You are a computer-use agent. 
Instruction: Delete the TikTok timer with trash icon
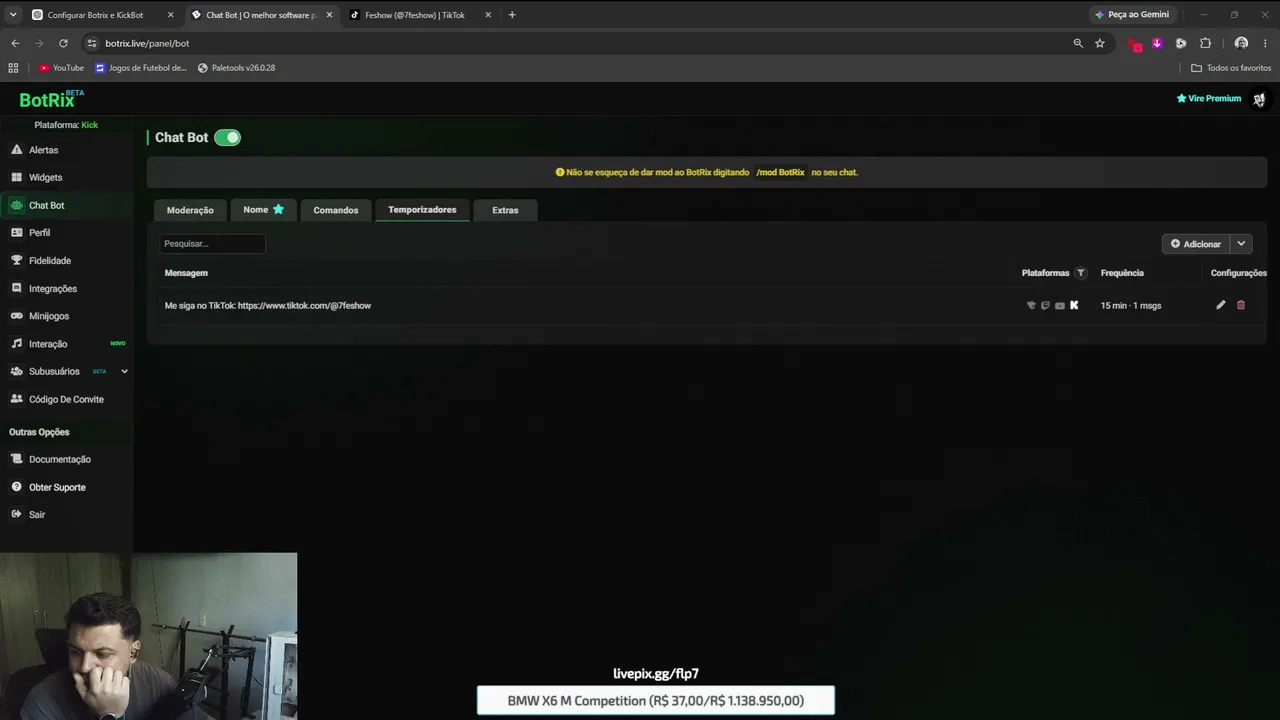pyautogui.click(x=1241, y=305)
